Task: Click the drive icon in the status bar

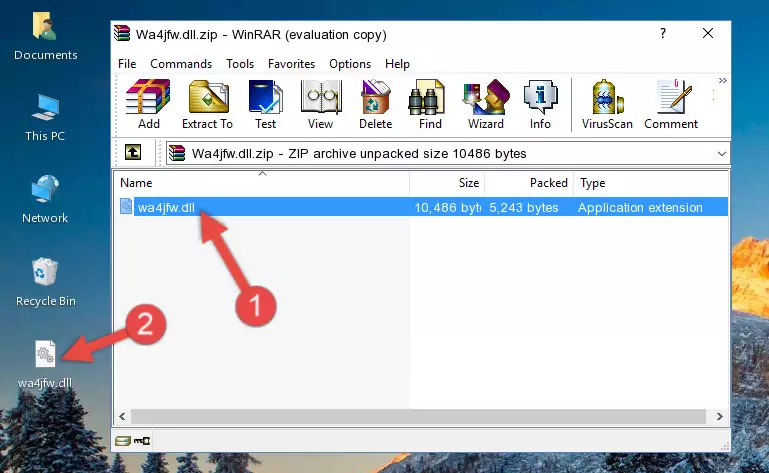Action: coord(123,441)
